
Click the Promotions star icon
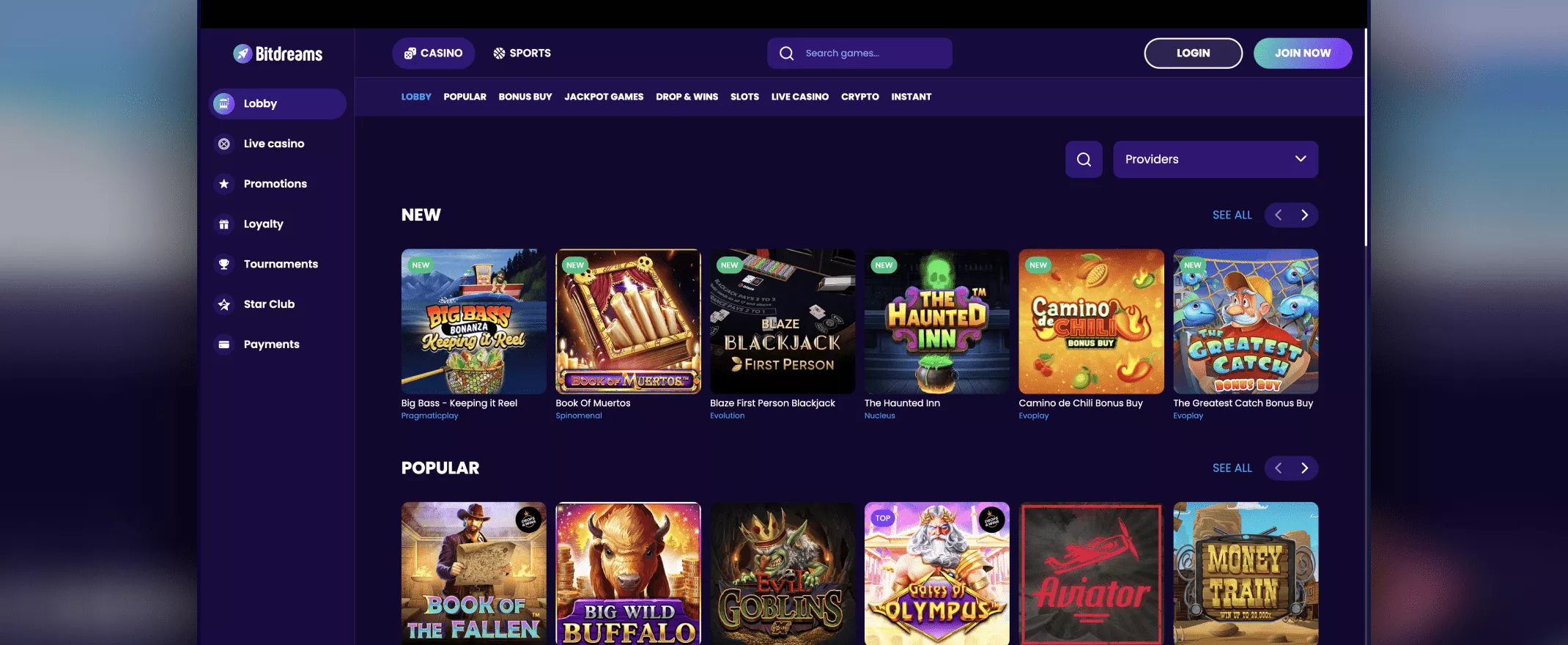click(x=224, y=184)
